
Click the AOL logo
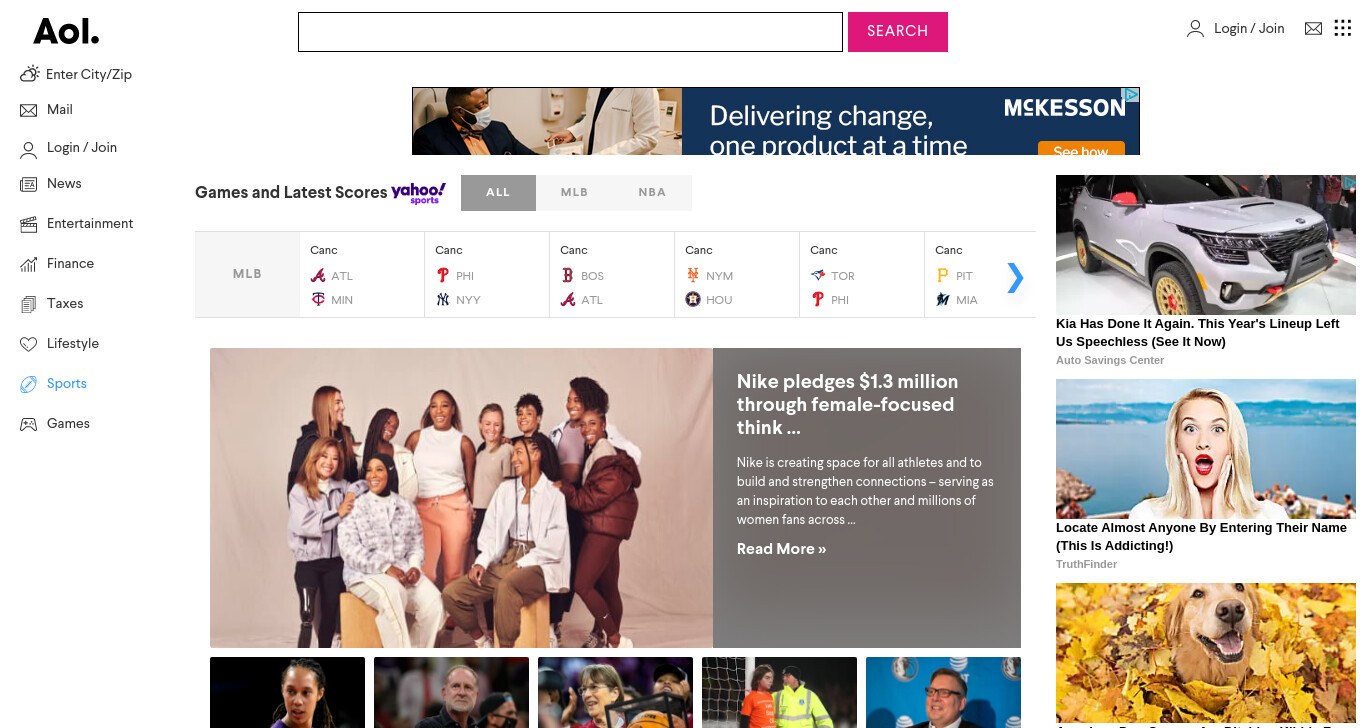point(66,31)
